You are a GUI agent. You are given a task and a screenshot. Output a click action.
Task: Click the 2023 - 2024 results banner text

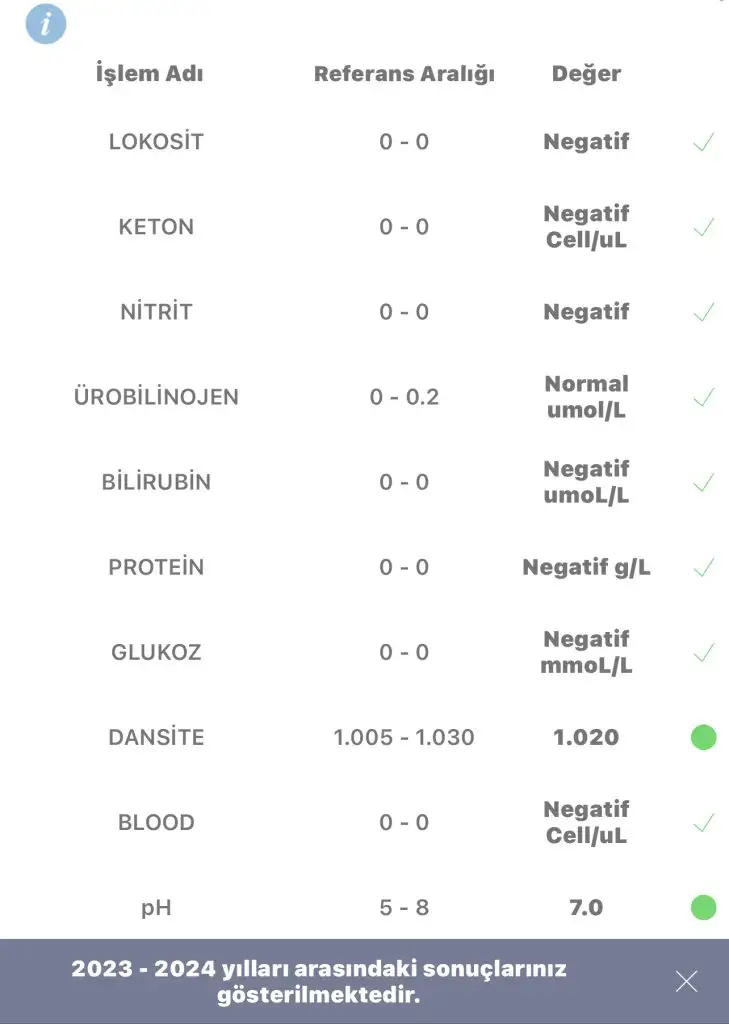pyautogui.click(x=319, y=982)
